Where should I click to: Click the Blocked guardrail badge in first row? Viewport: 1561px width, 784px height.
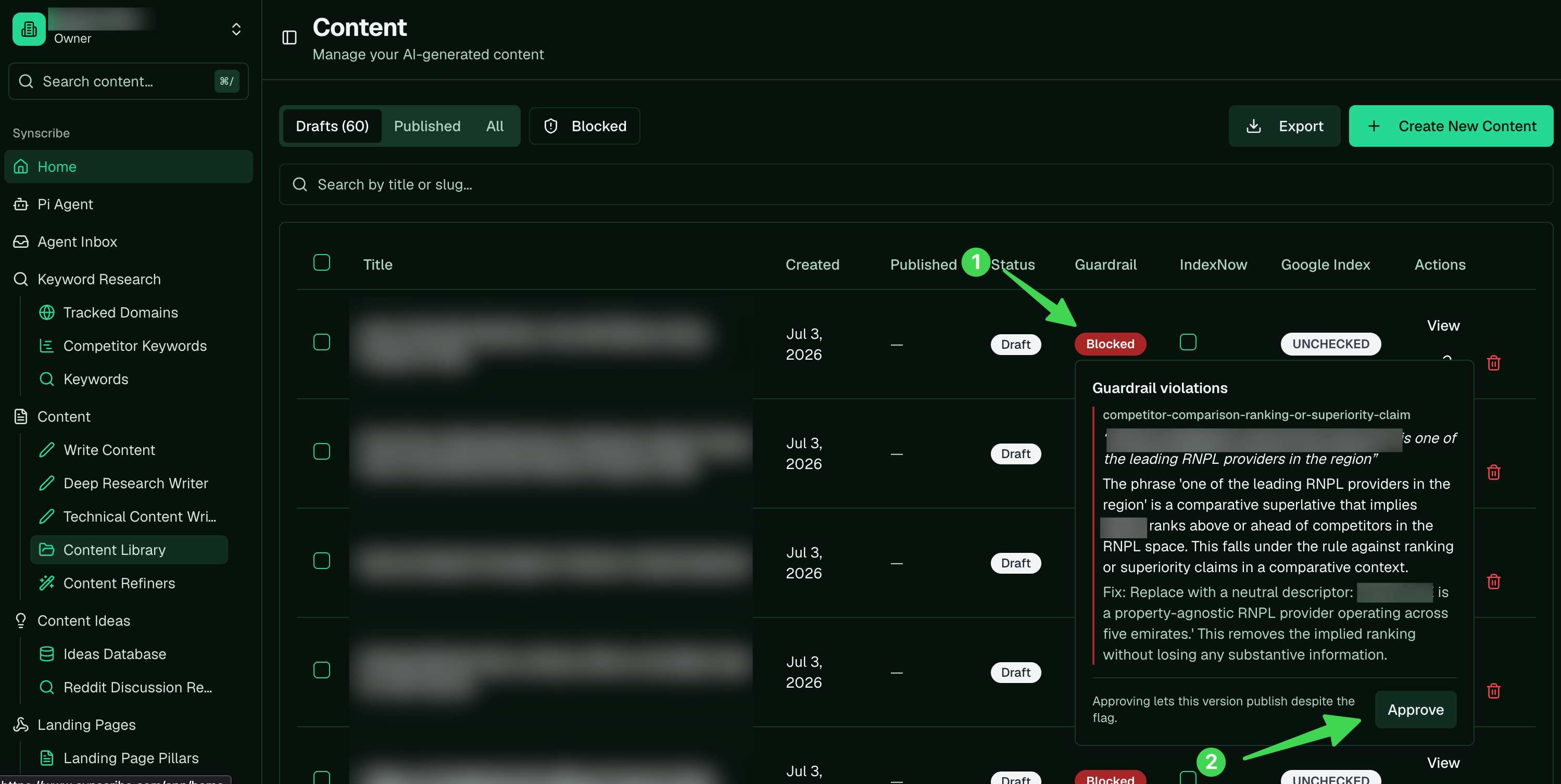[x=1110, y=344]
